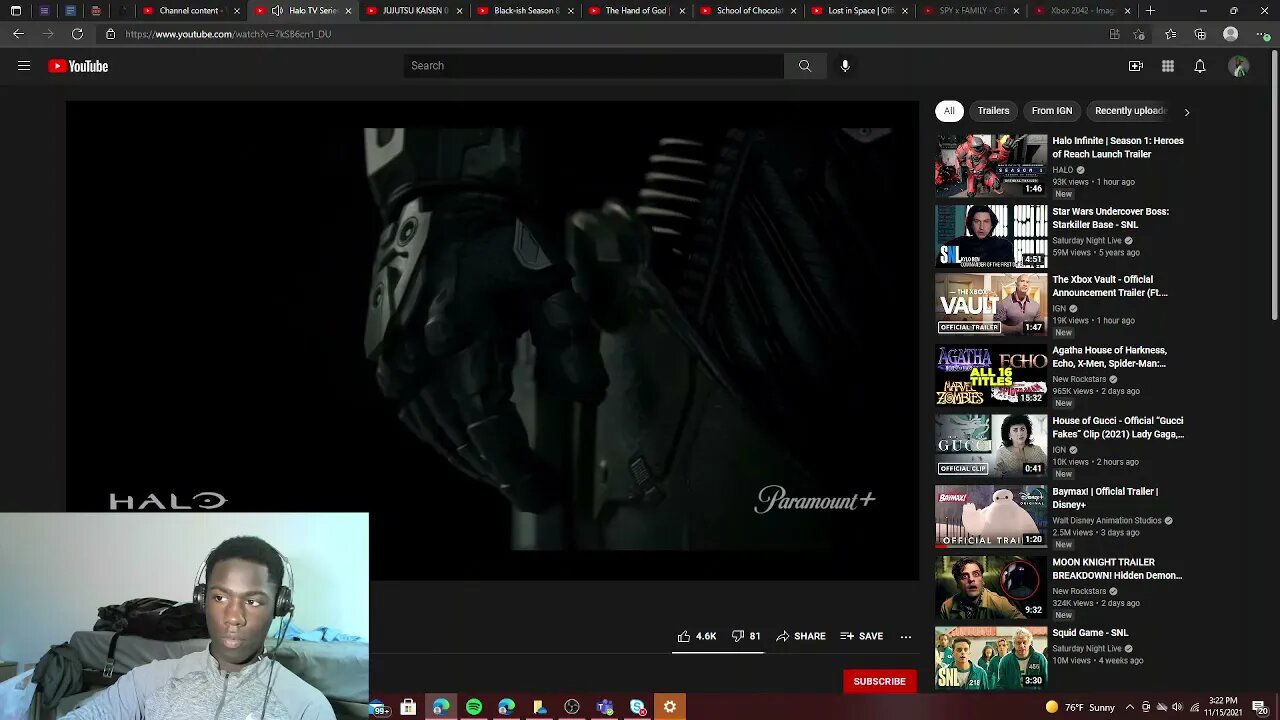The height and width of the screenshot is (720, 1280).
Task: Reload the page with refresh icon
Action: point(77,34)
